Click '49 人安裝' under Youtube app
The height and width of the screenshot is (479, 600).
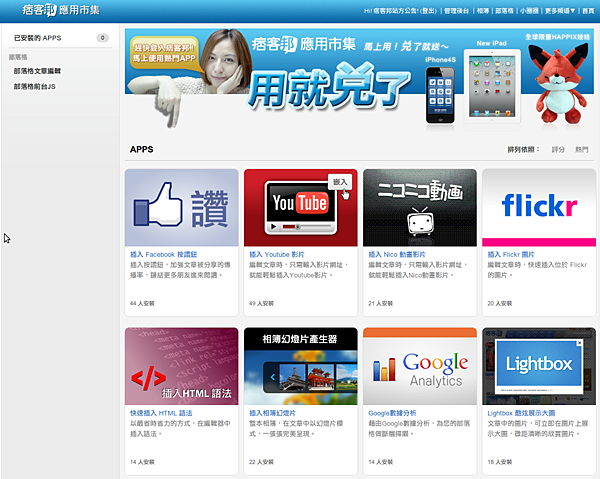pyautogui.click(x=261, y=303)
